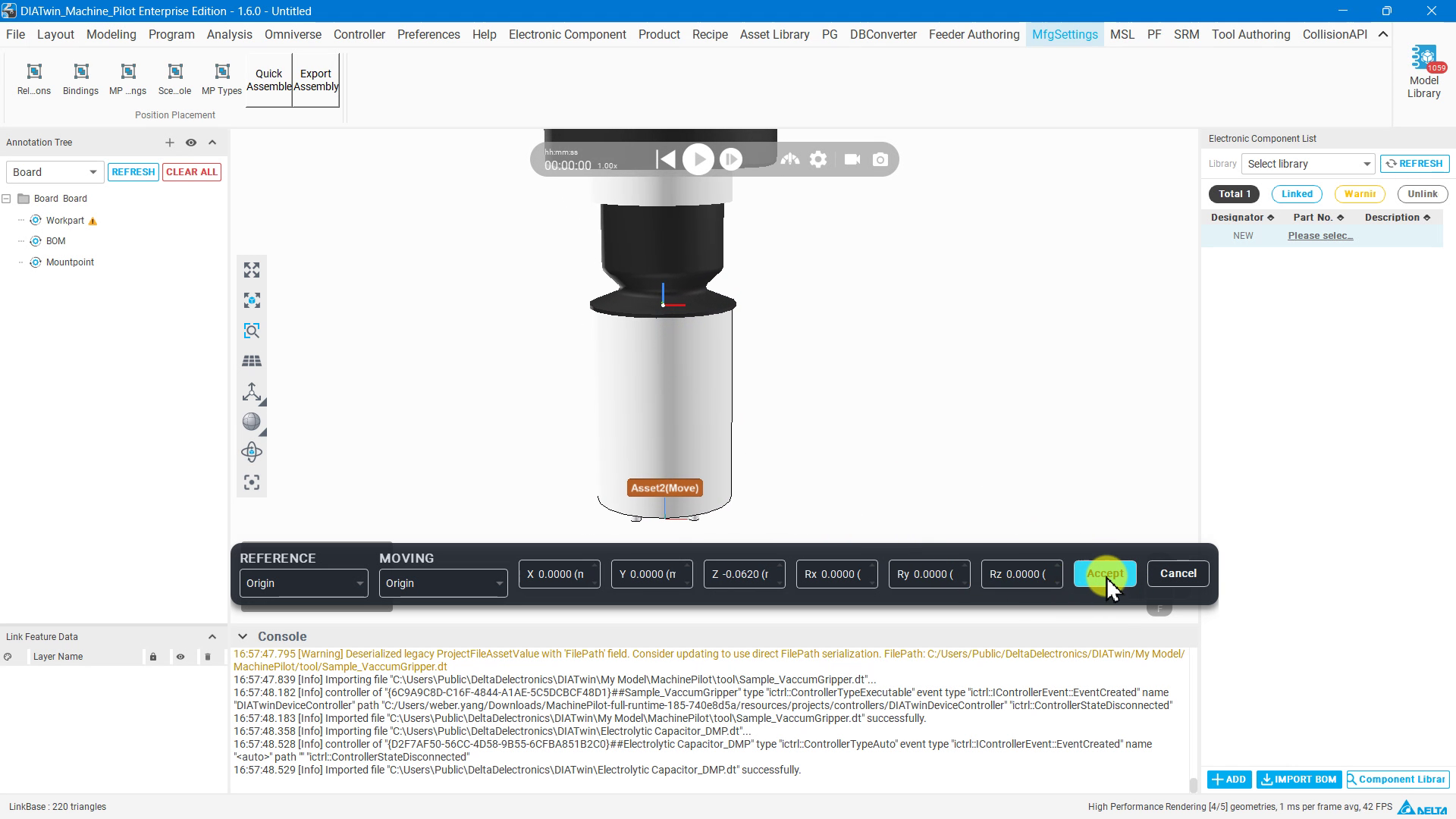1456x819 pixels.
Task: Open the shading sphere render mode icon
Action: click(252, 422)
